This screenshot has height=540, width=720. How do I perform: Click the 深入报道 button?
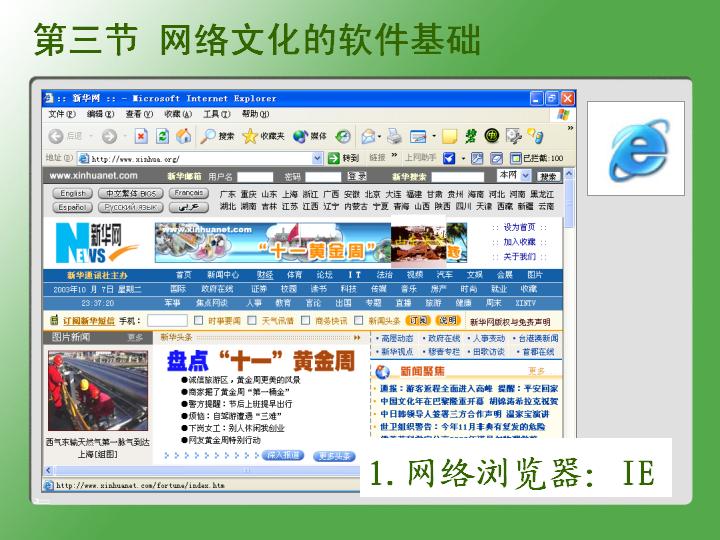[x=283, y=455]
